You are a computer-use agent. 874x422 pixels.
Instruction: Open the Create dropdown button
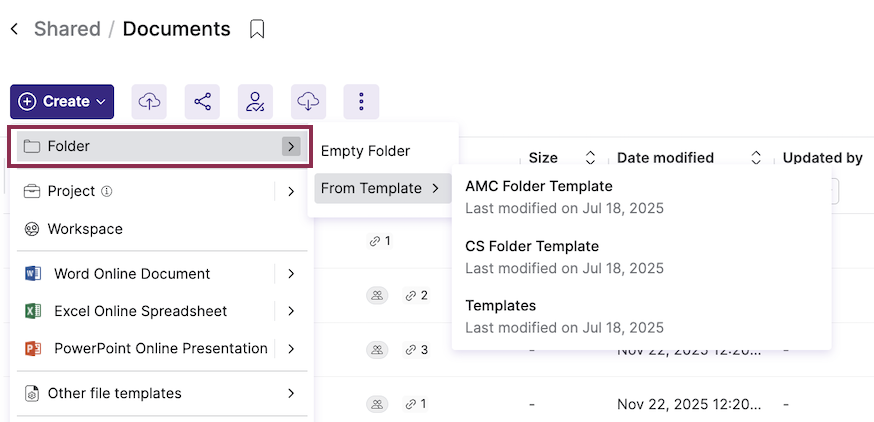pyautogui.click(x=62, y=101)
